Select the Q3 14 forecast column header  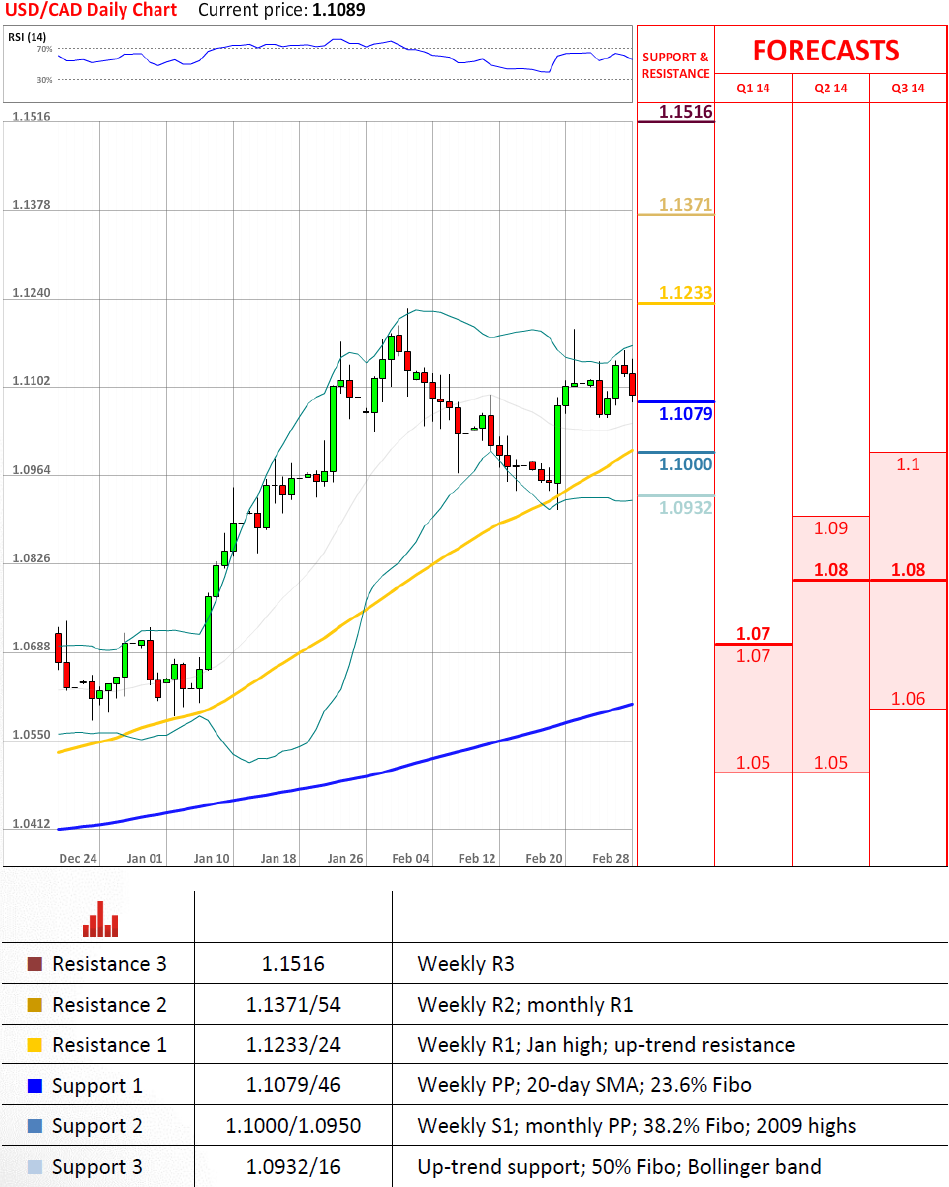tap(908, 88)
